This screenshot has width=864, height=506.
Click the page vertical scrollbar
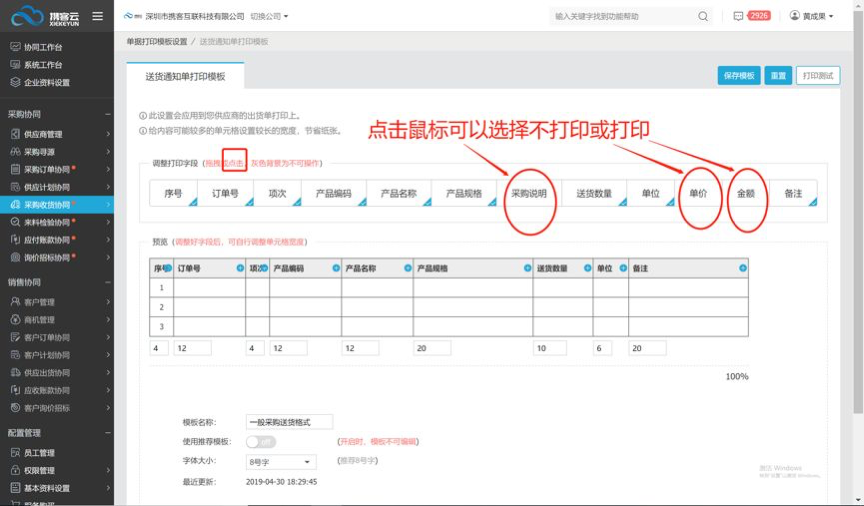pos(858,250)
